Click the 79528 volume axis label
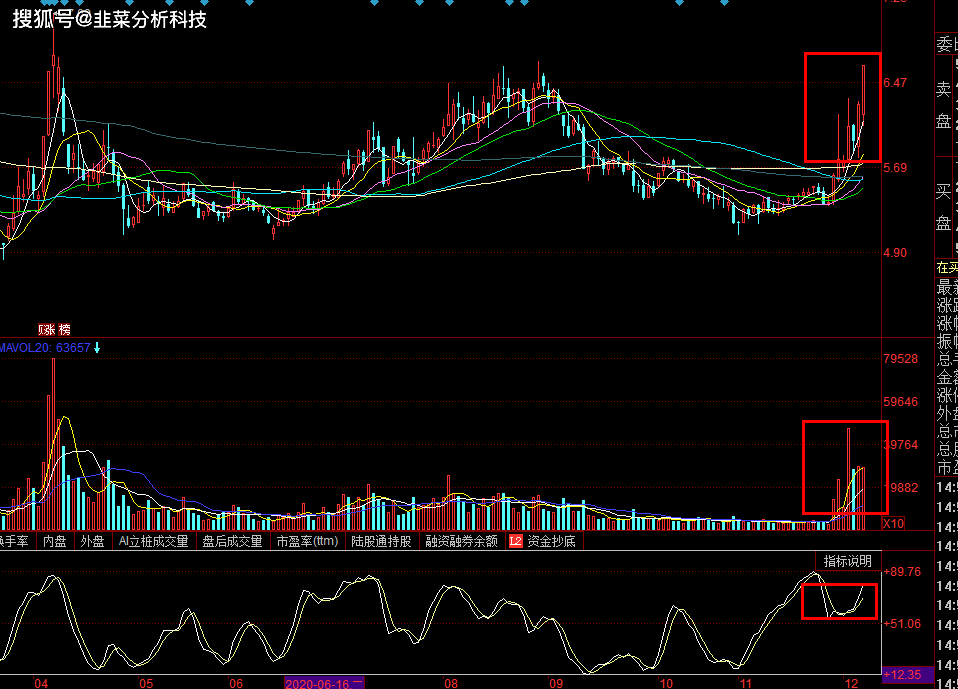Screen dimensions: 958x689 pyautogui.click(x=901, y=359)
